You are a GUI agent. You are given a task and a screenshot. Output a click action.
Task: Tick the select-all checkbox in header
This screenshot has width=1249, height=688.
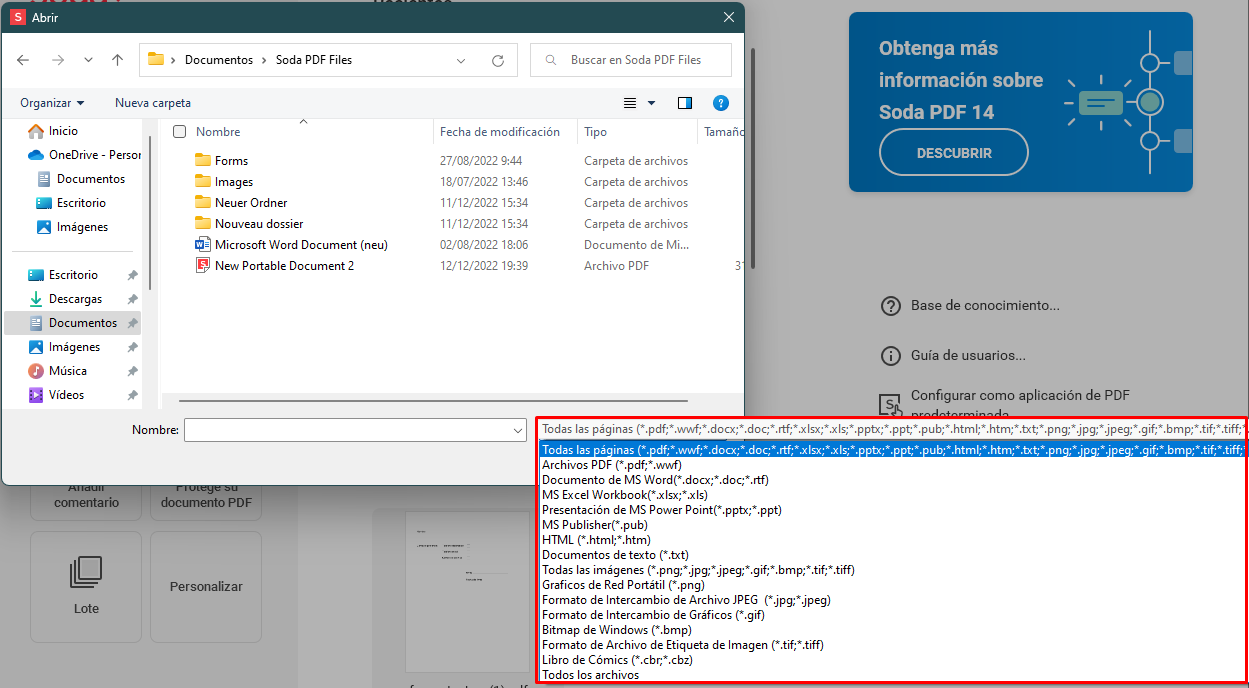tap(180, 132)
